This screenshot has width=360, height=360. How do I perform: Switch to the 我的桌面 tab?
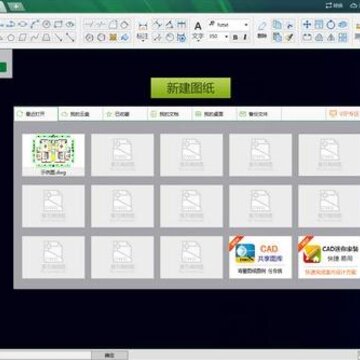click(214, 114)
